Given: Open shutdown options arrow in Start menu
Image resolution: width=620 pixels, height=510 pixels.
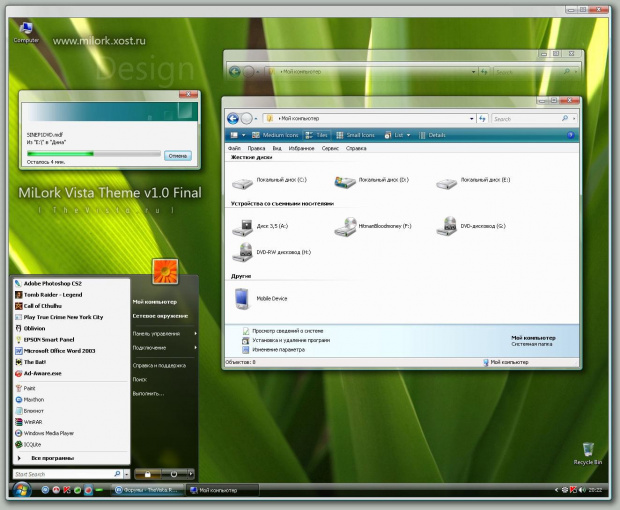Looking at the screenshot, I should (191, 473).
